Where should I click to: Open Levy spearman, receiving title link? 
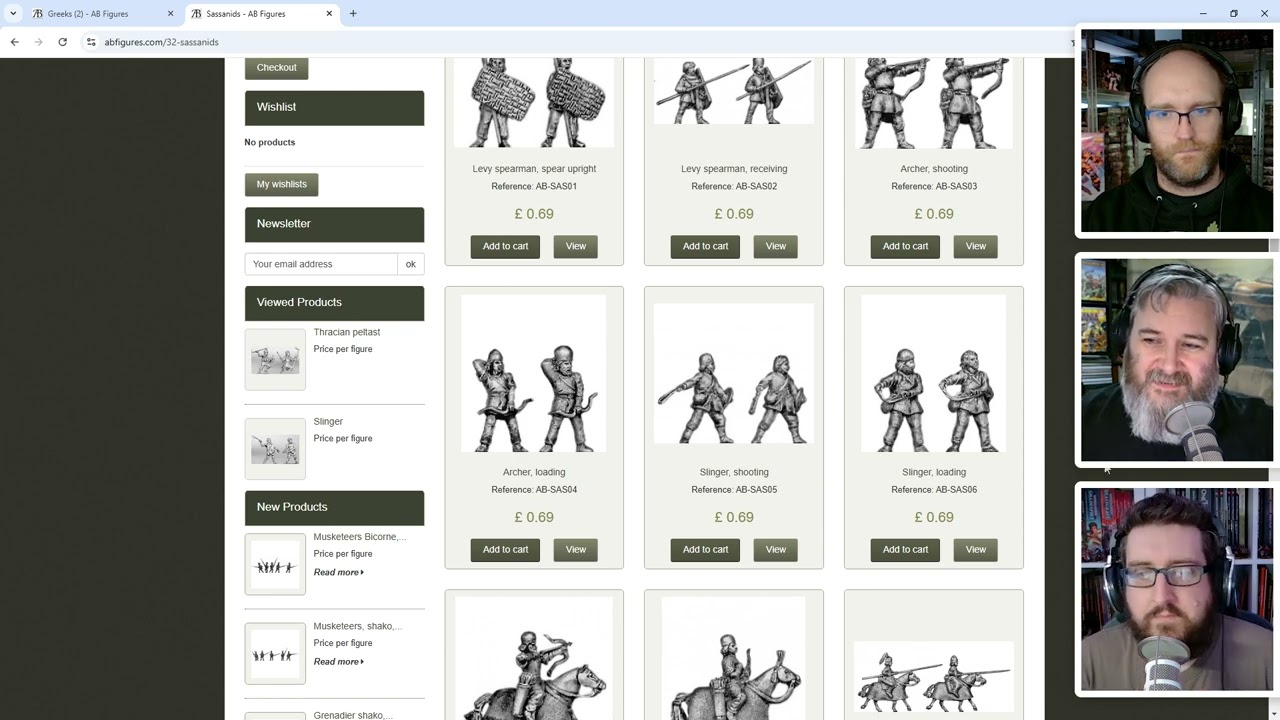pos(734,169)
